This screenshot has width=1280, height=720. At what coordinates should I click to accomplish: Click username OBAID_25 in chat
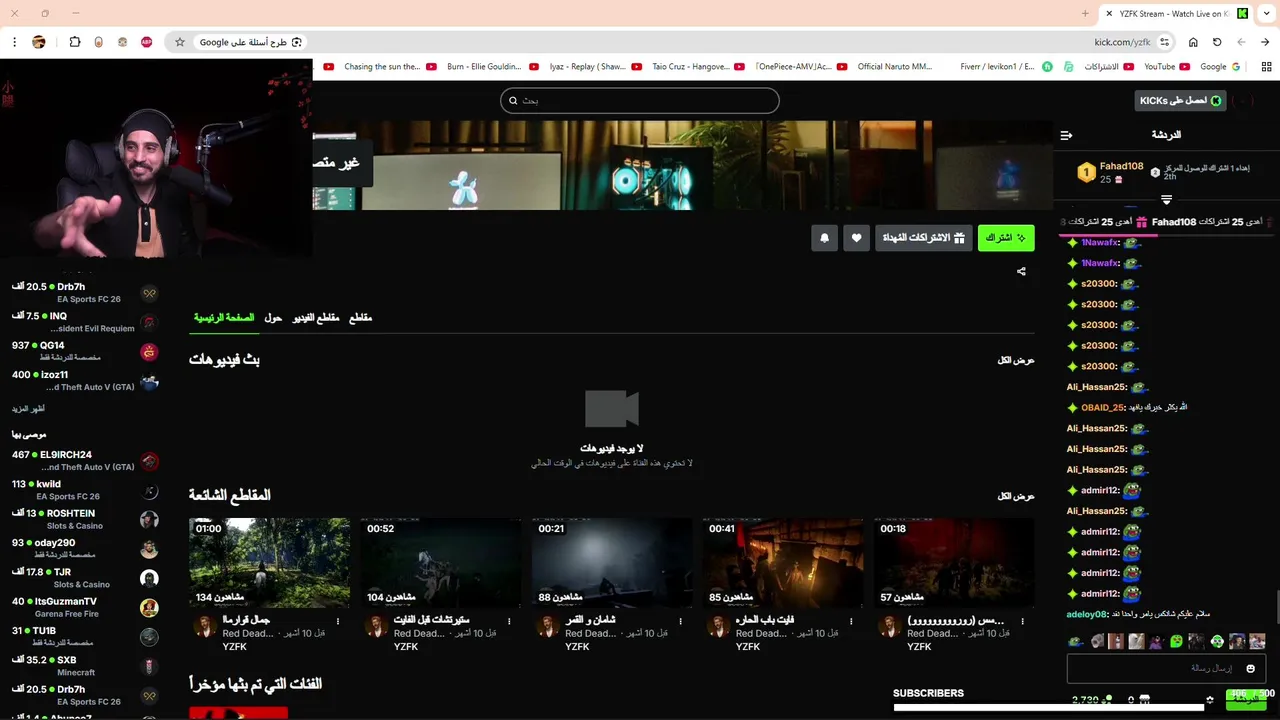pos(1103,408)
